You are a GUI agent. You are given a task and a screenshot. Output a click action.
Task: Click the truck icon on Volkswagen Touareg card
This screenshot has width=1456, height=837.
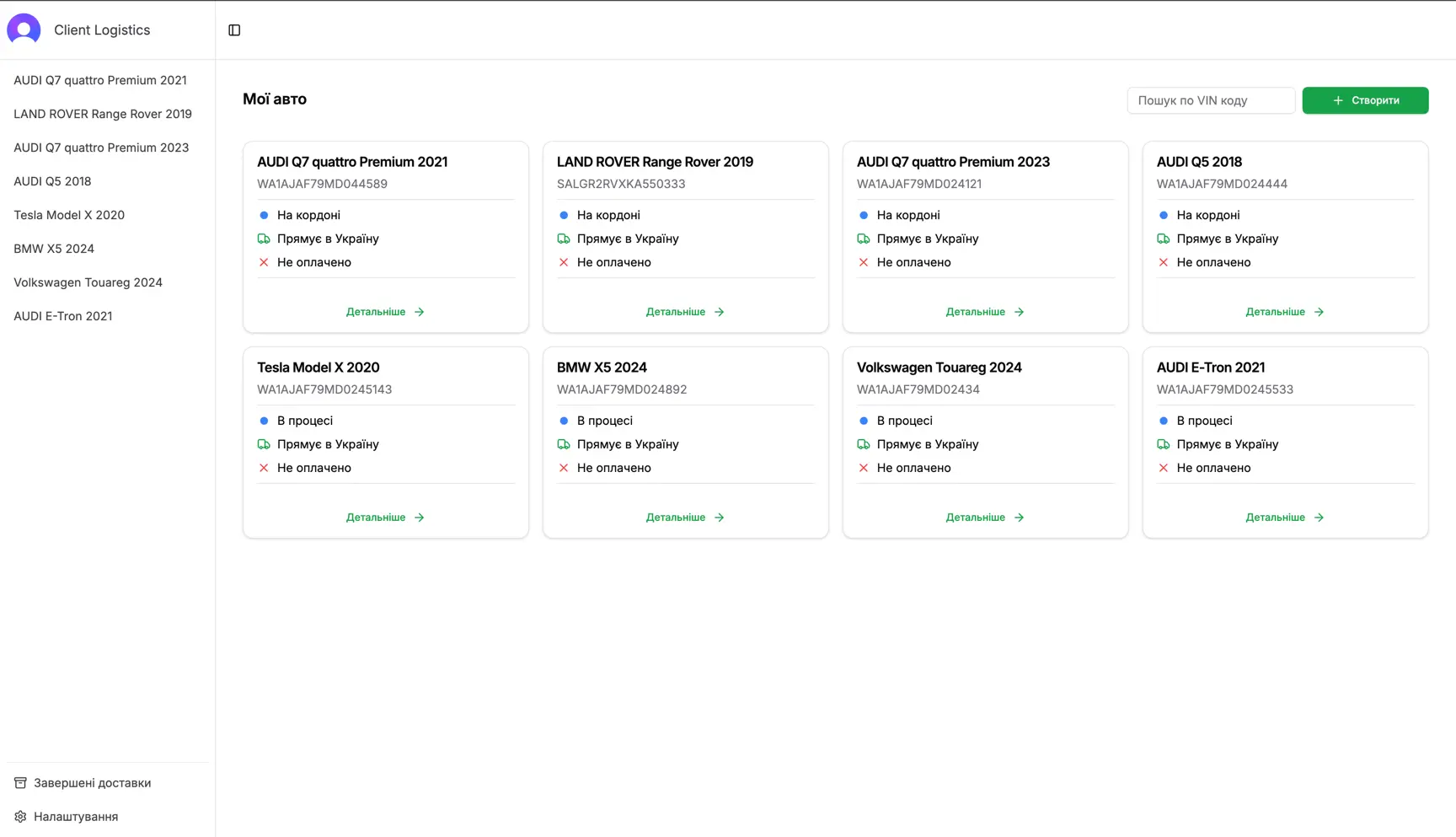tap(864, 444)
